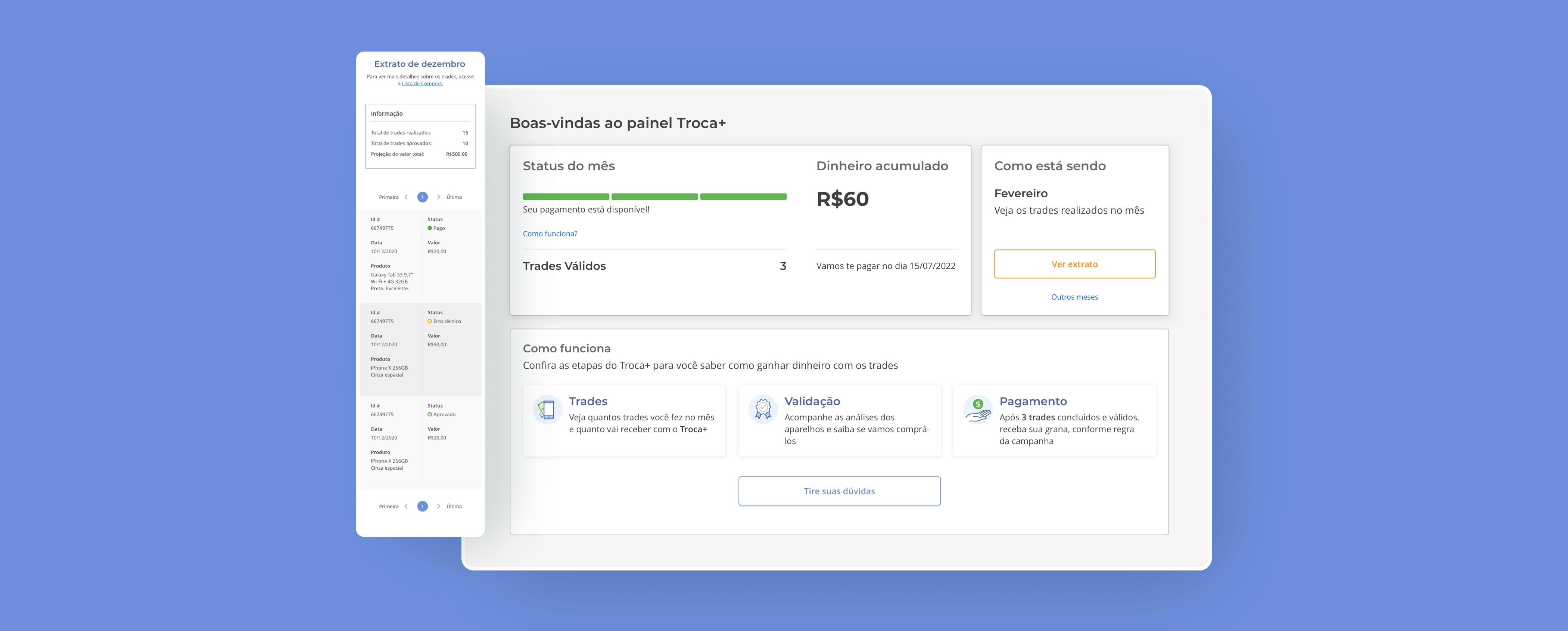Go to next page with top right chevron

[x=438, y=197]
